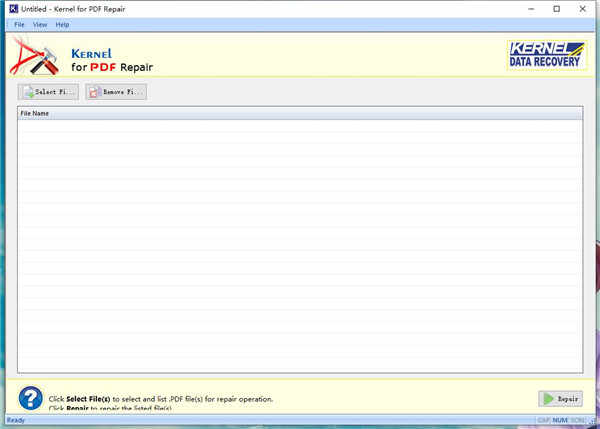Close the Kernel for PDF Repair window

point(582,9)
